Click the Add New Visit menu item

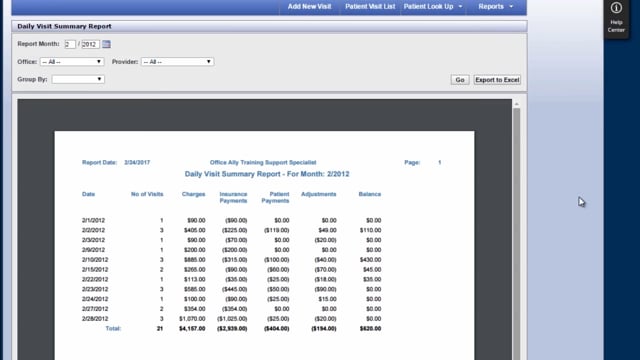(309, 7)
